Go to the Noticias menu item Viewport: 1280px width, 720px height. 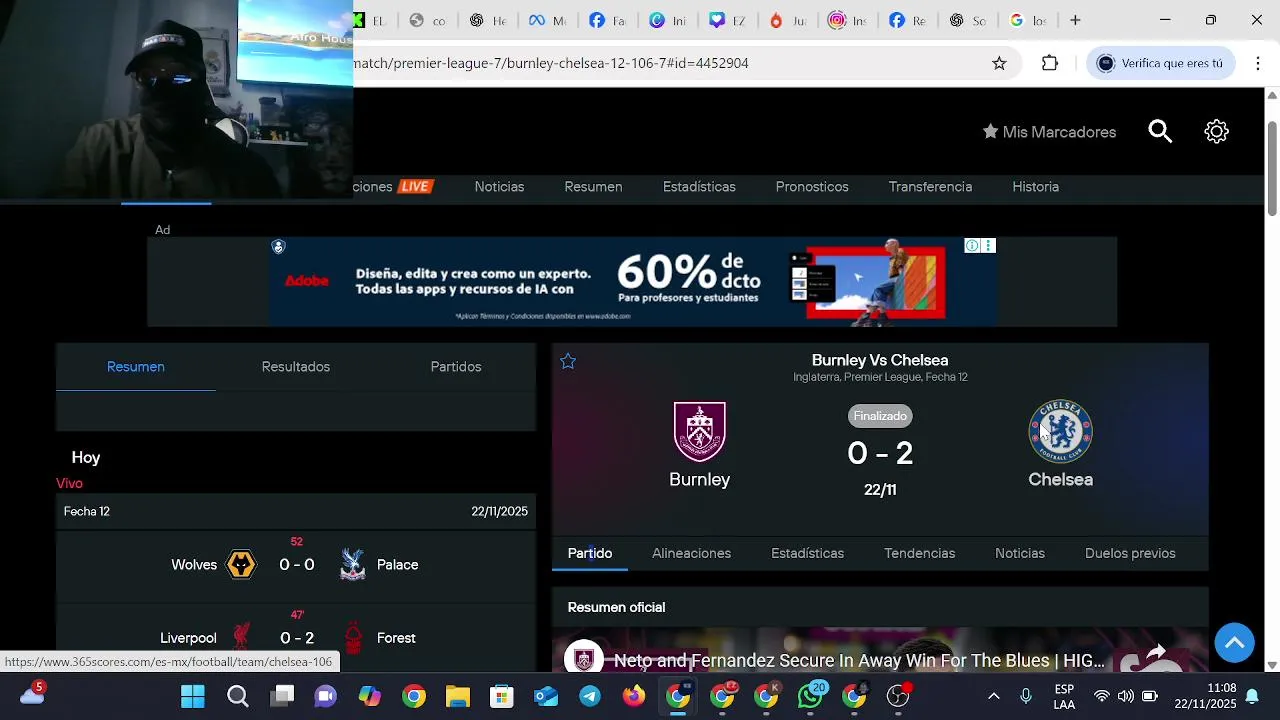click(499, 187)
